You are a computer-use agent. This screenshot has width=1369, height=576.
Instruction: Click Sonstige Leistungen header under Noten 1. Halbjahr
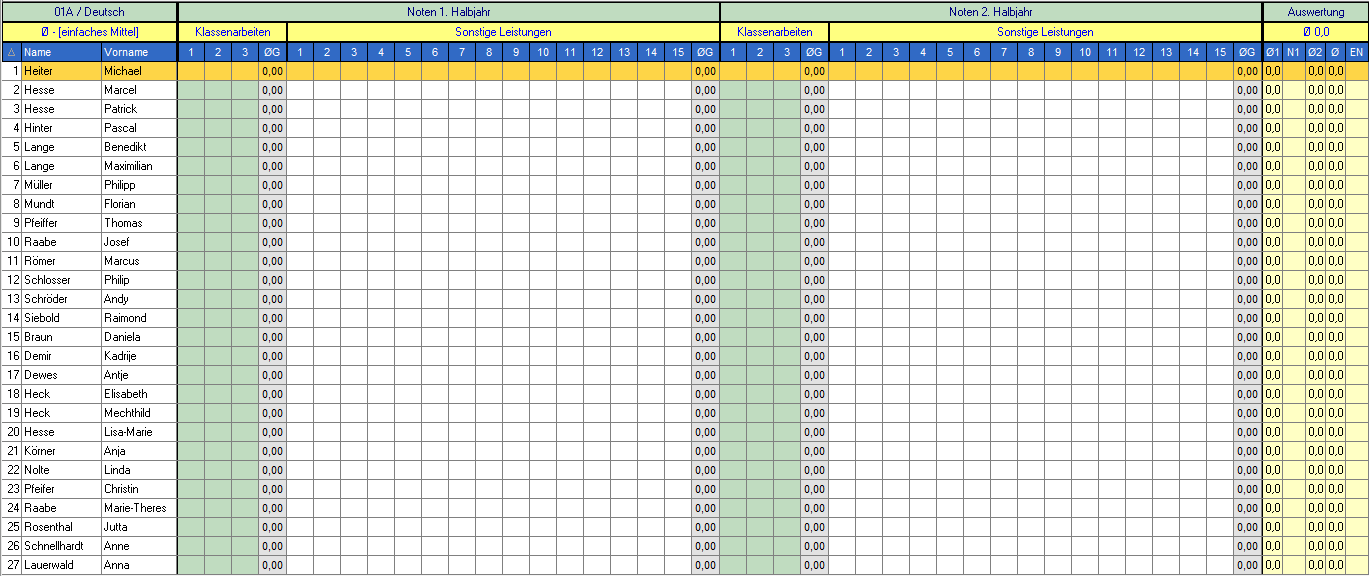click(503, 32)
